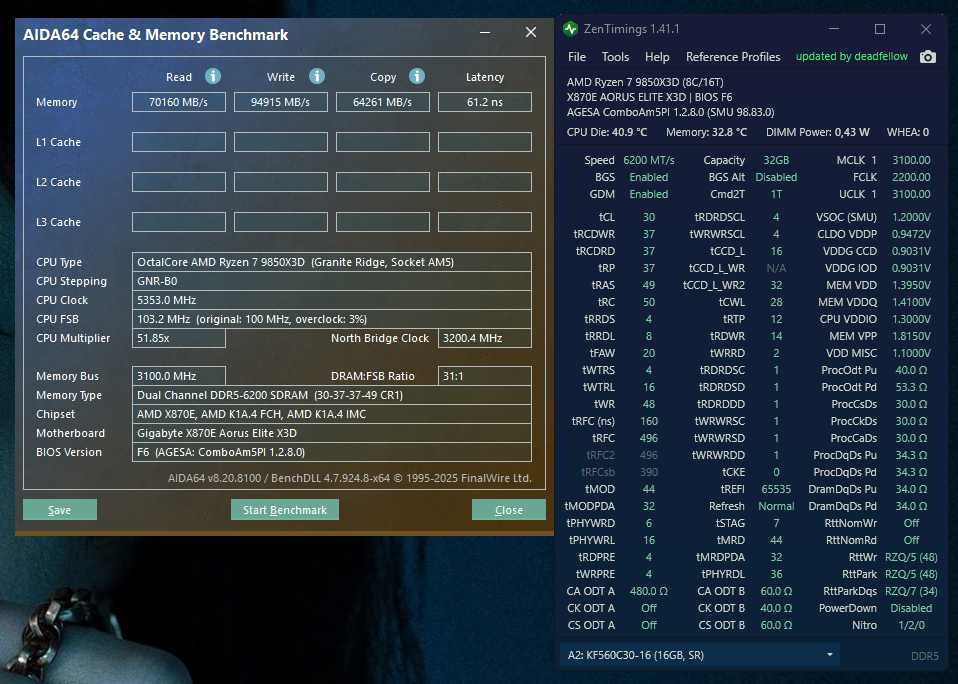Click the Start Benchmark button
The width and height of the screenshot is (958, 684).
pos(285,510)
